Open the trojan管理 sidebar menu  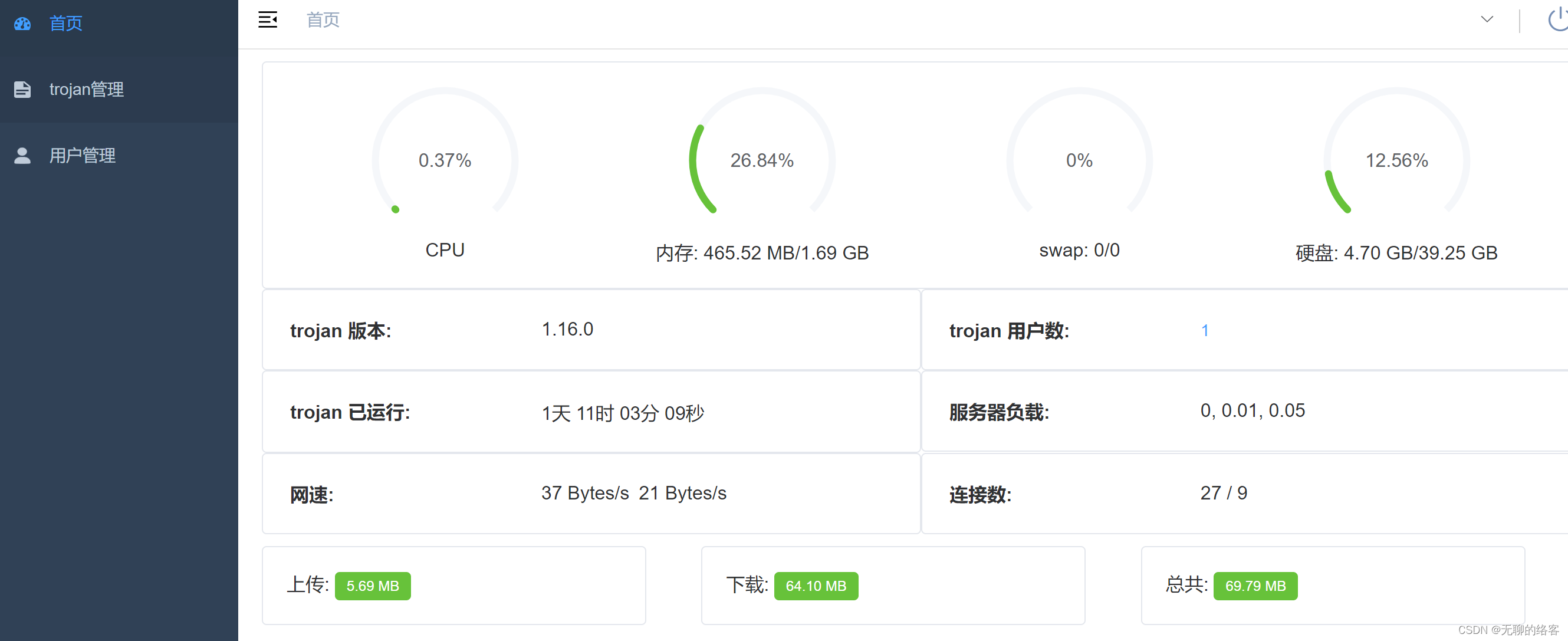119,90
